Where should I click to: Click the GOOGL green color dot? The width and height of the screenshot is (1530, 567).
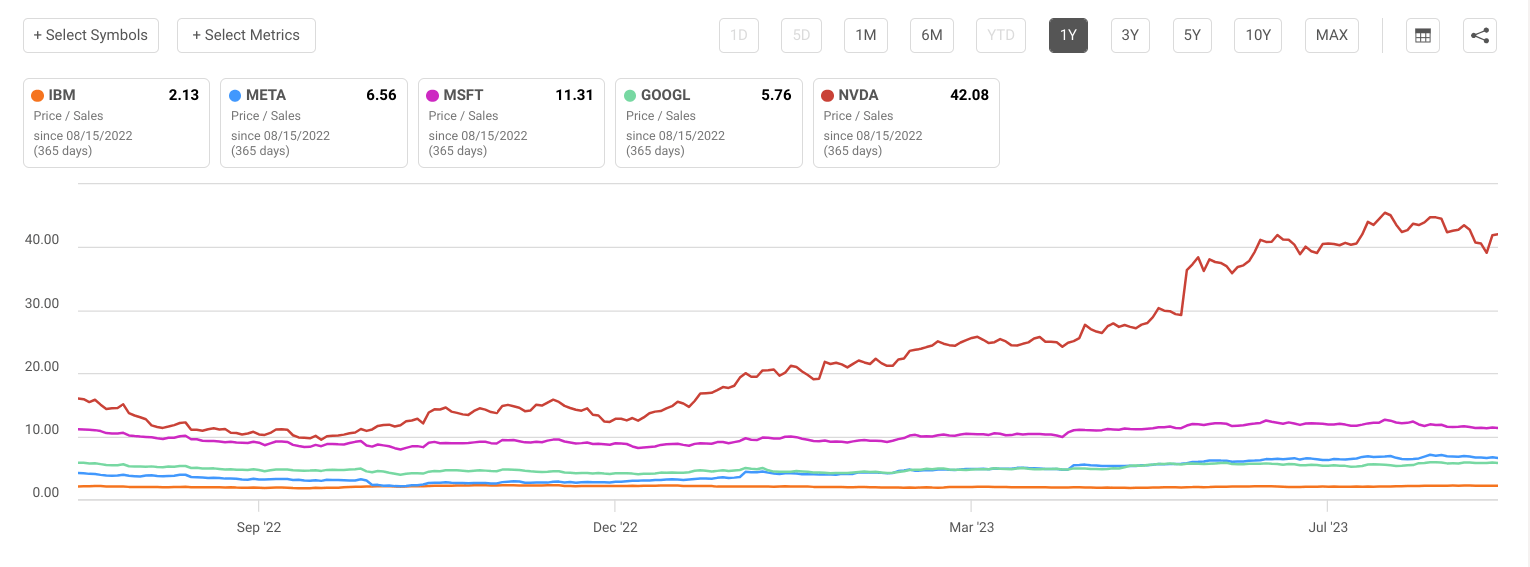click(x=630, y=96)
